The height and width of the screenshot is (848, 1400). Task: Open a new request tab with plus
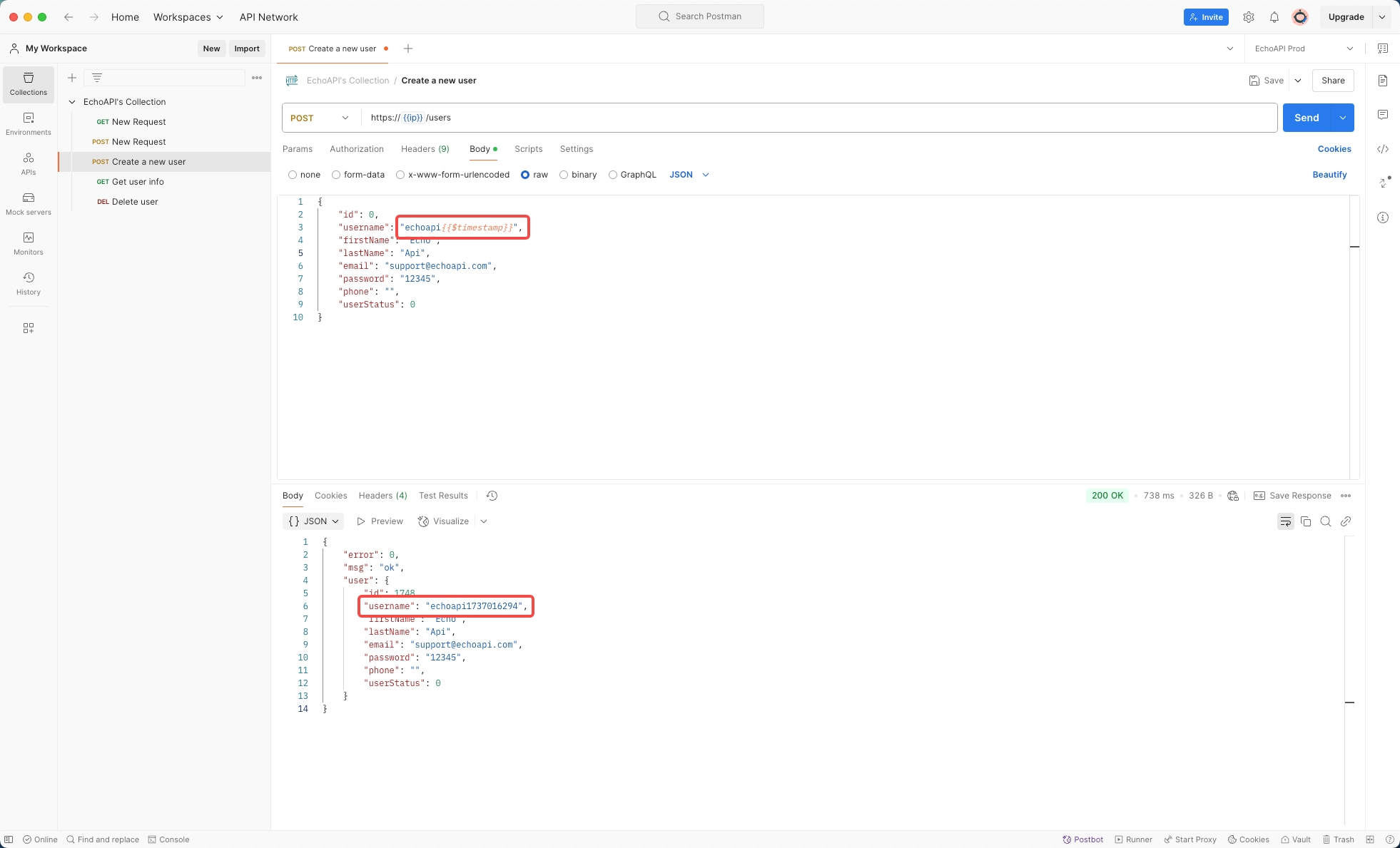[x=408, y=48]
